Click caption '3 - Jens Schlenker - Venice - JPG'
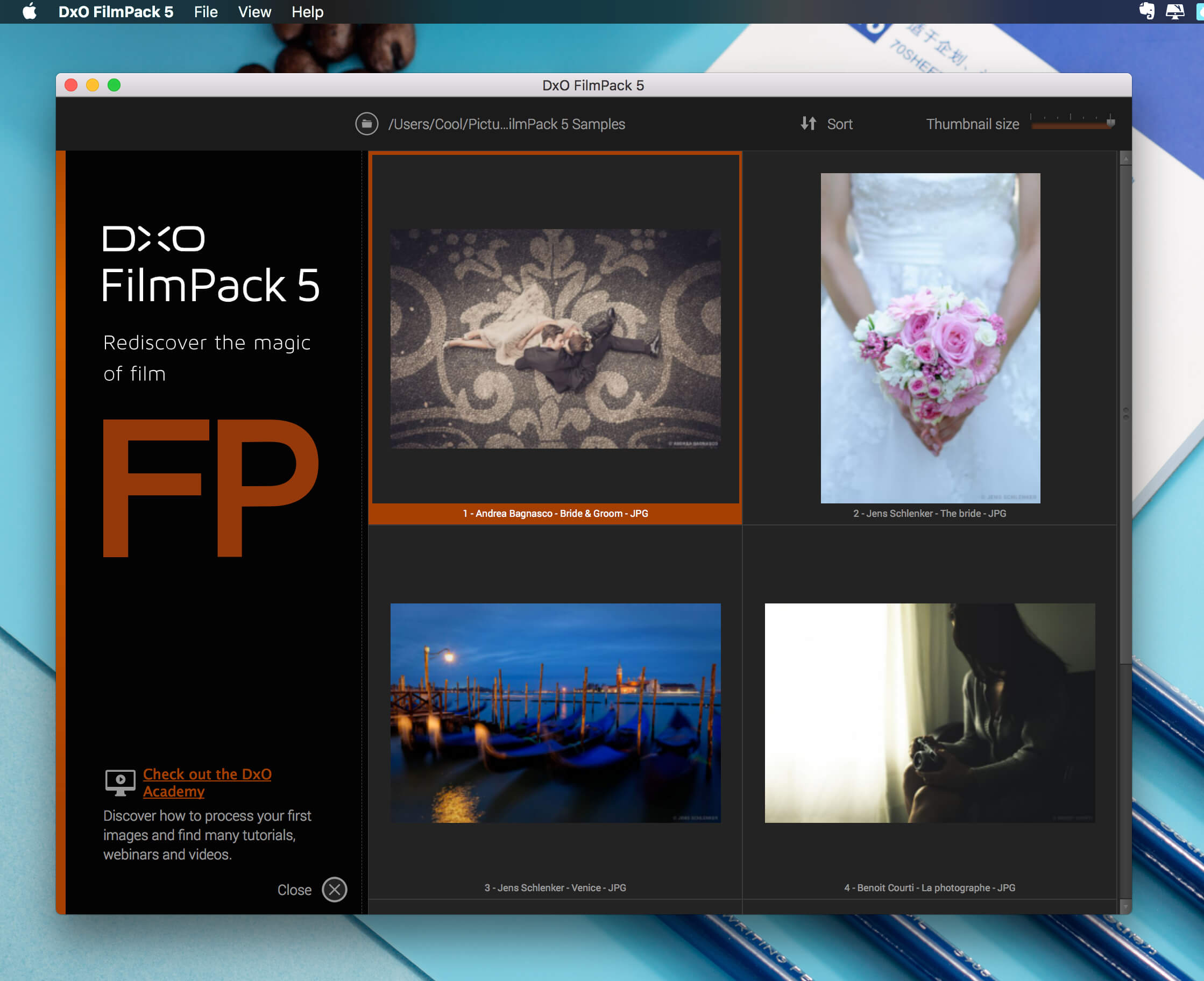Image resolution: width=1204 pixels, height=981 pixels. (555, 887)
